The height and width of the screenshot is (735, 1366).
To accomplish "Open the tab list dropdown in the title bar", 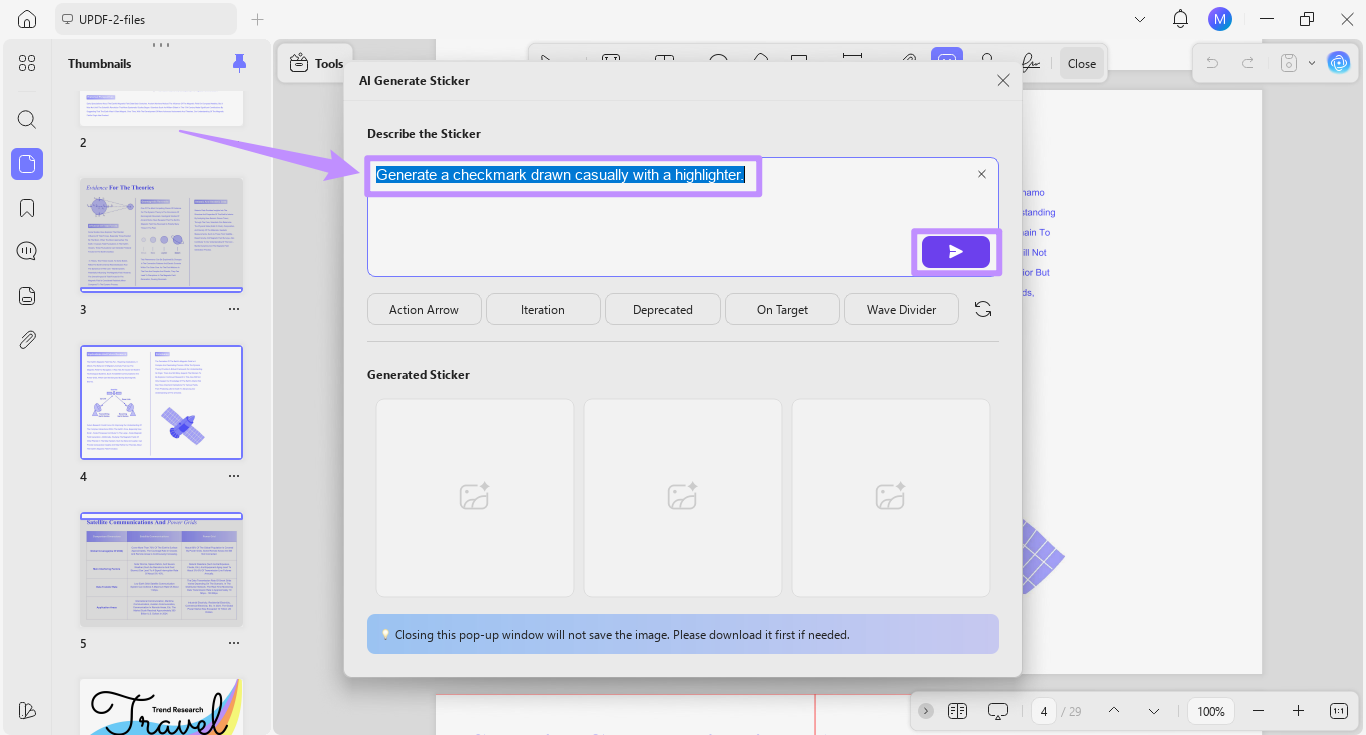I will click(x=1140, y=19).
